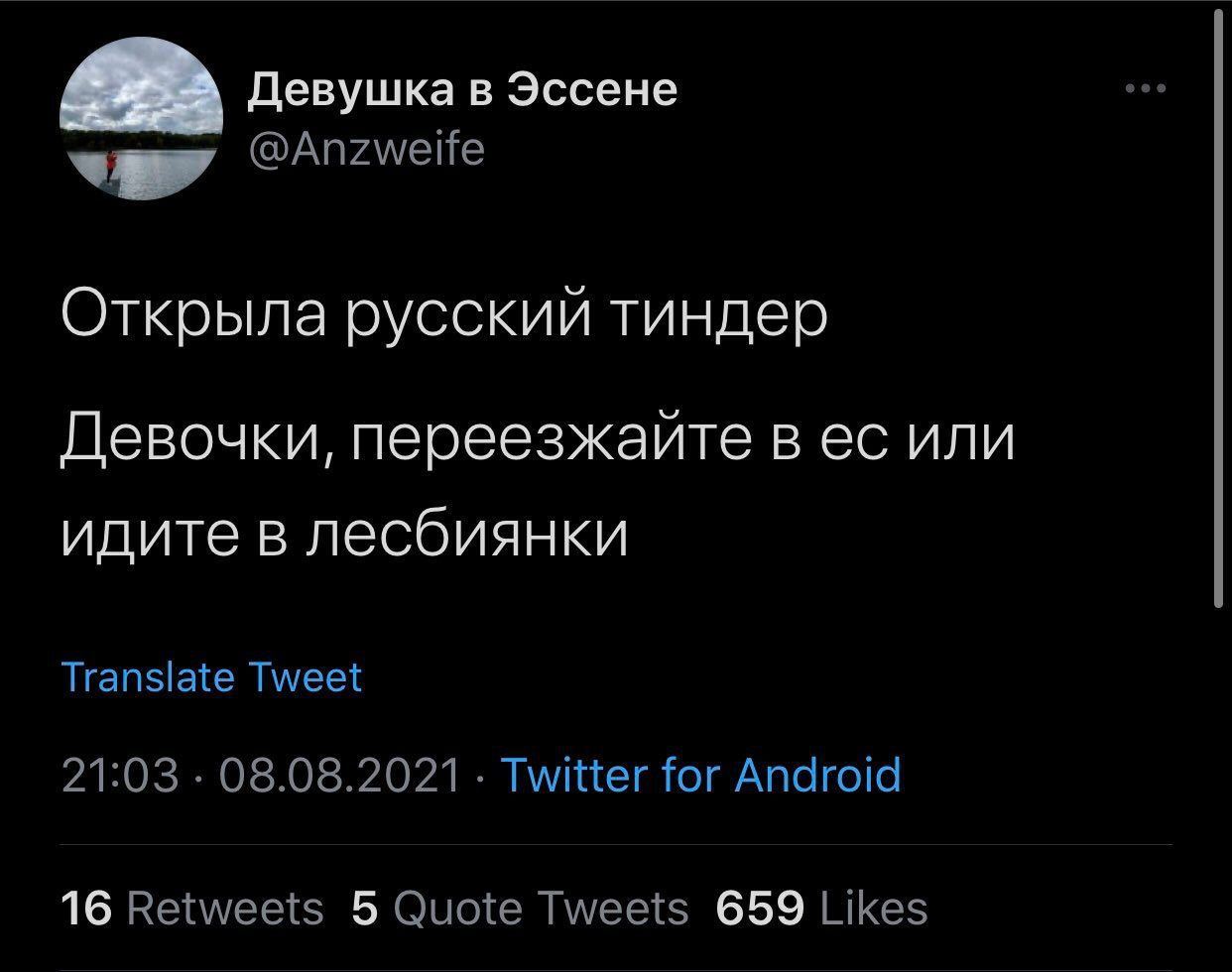Click the Translate Tweet link

(x=211, y=677)
